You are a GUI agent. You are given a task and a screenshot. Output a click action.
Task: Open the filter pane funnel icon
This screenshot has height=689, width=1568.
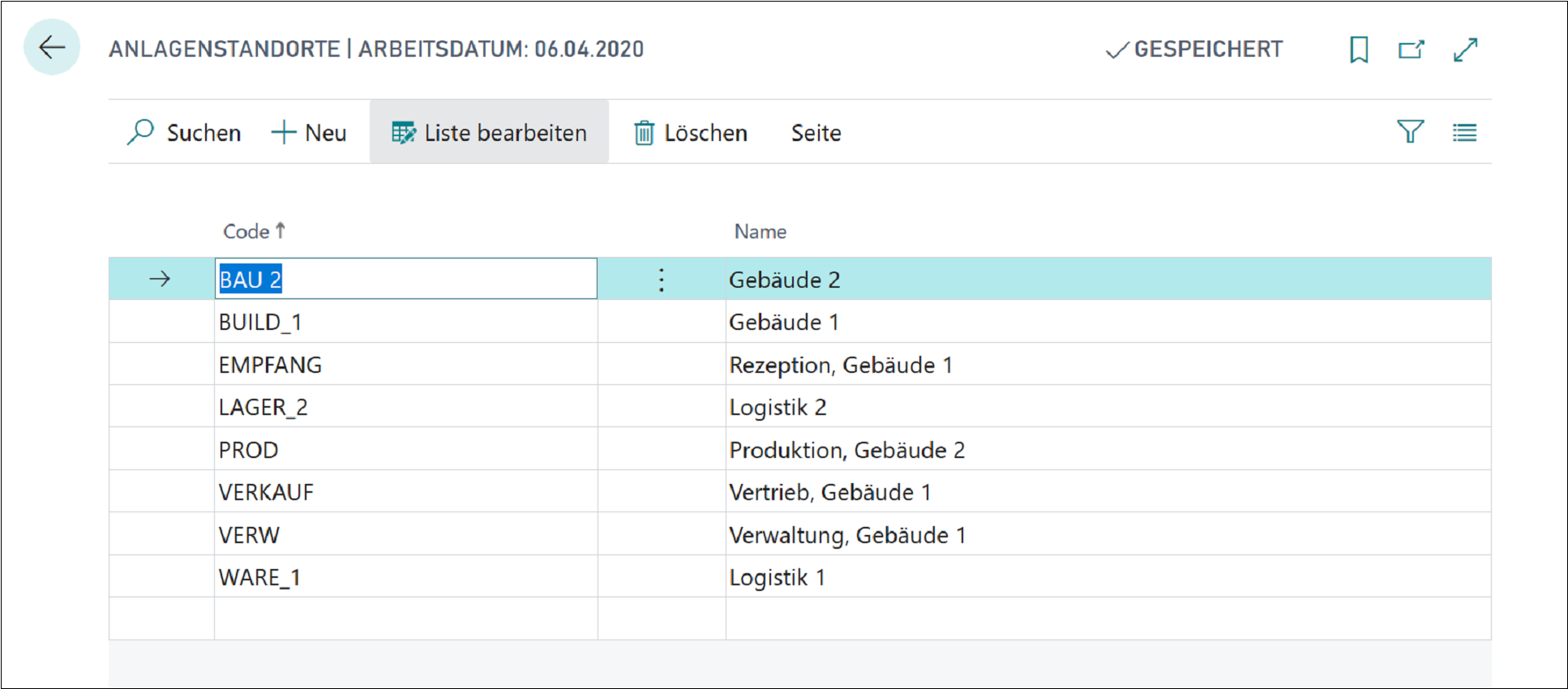[x=1410, y=131]
